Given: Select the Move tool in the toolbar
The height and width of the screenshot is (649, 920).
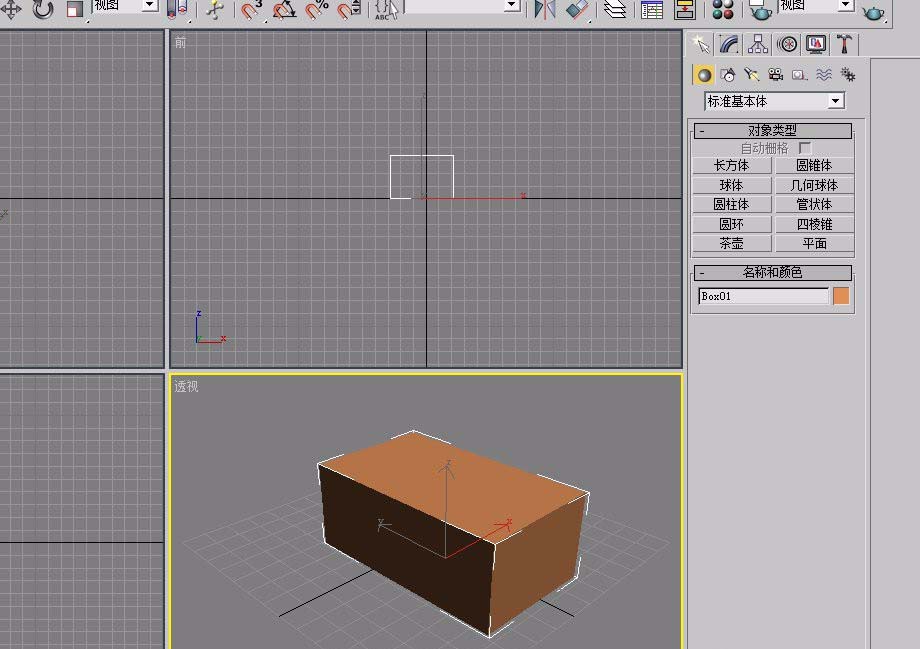Looking at the screenshot, I should coord(11,9).
